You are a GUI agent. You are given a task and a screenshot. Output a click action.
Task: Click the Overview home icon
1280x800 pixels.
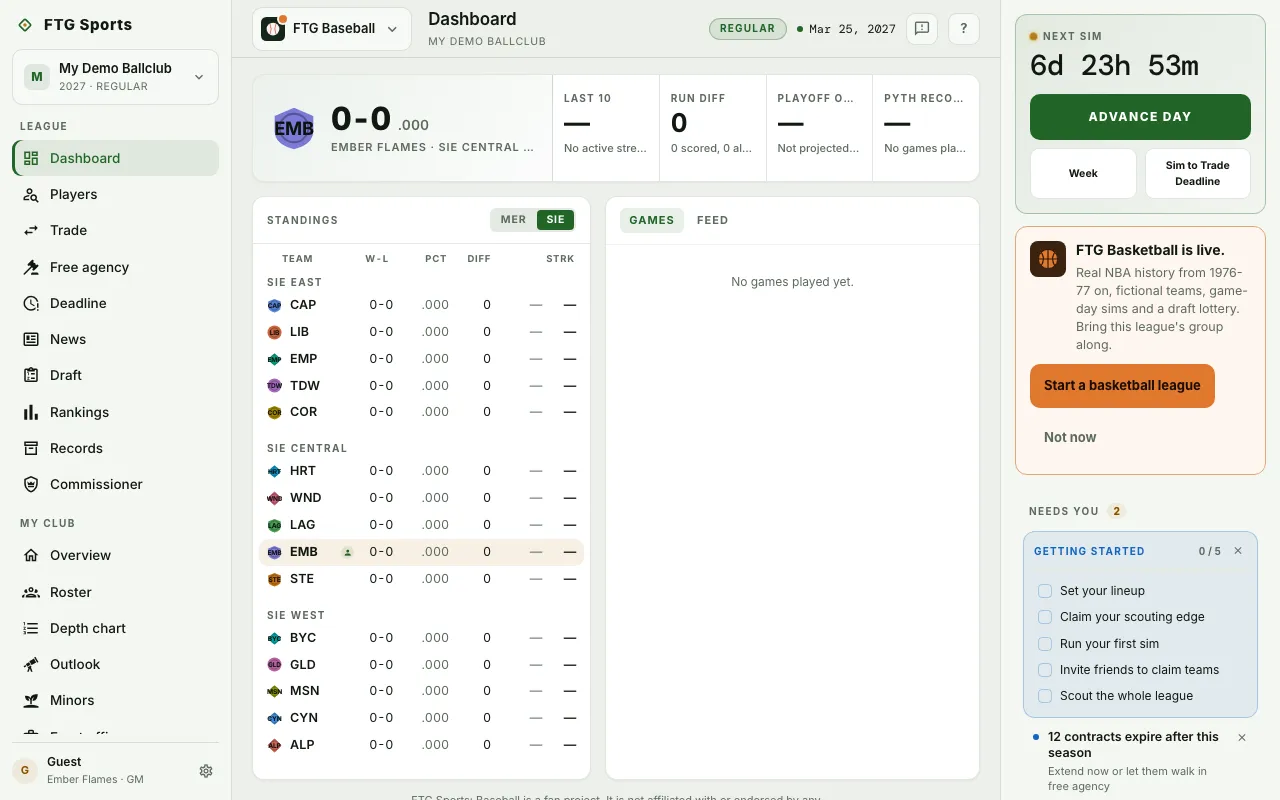[x=31, y=555]
